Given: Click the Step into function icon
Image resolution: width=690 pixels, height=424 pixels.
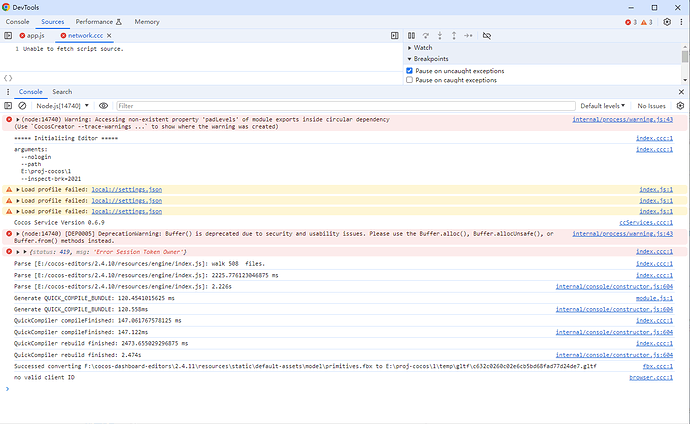Looking at the screenshot, I should tap(441, 35).
